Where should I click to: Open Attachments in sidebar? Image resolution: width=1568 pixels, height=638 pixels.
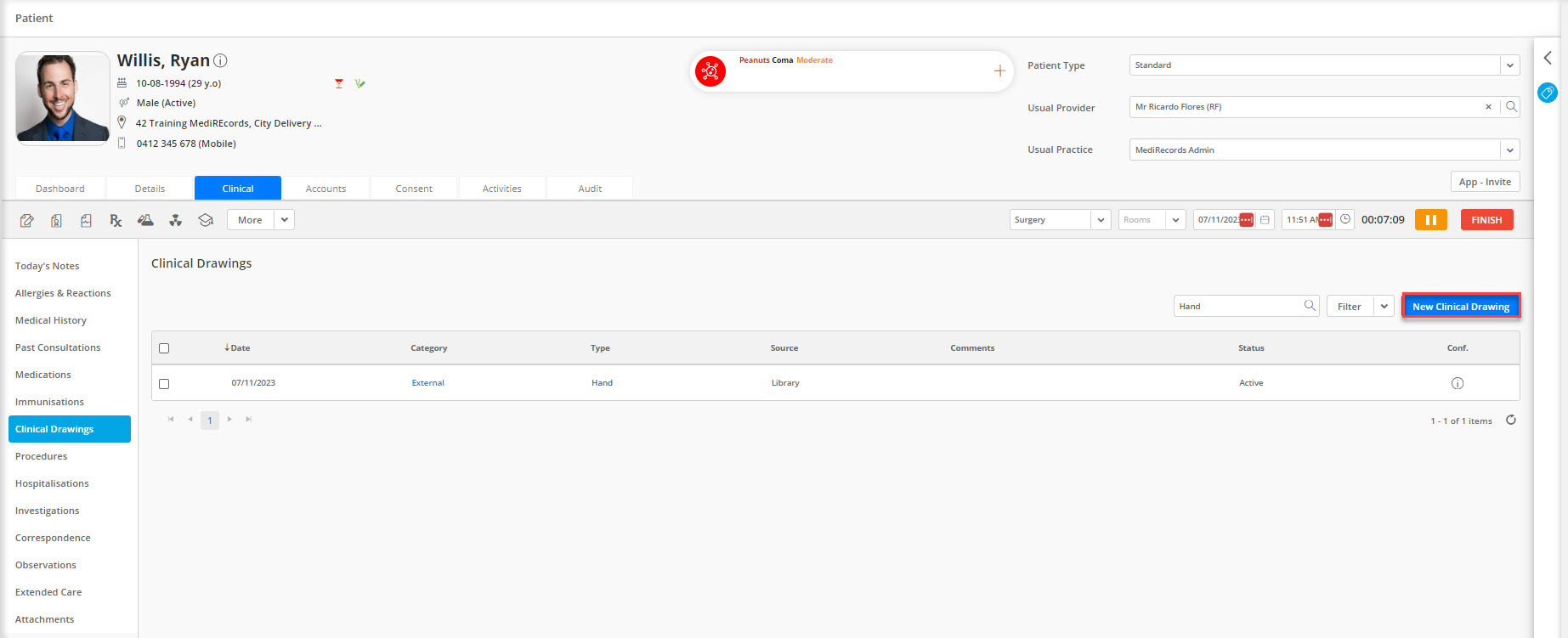click(45, 619)
